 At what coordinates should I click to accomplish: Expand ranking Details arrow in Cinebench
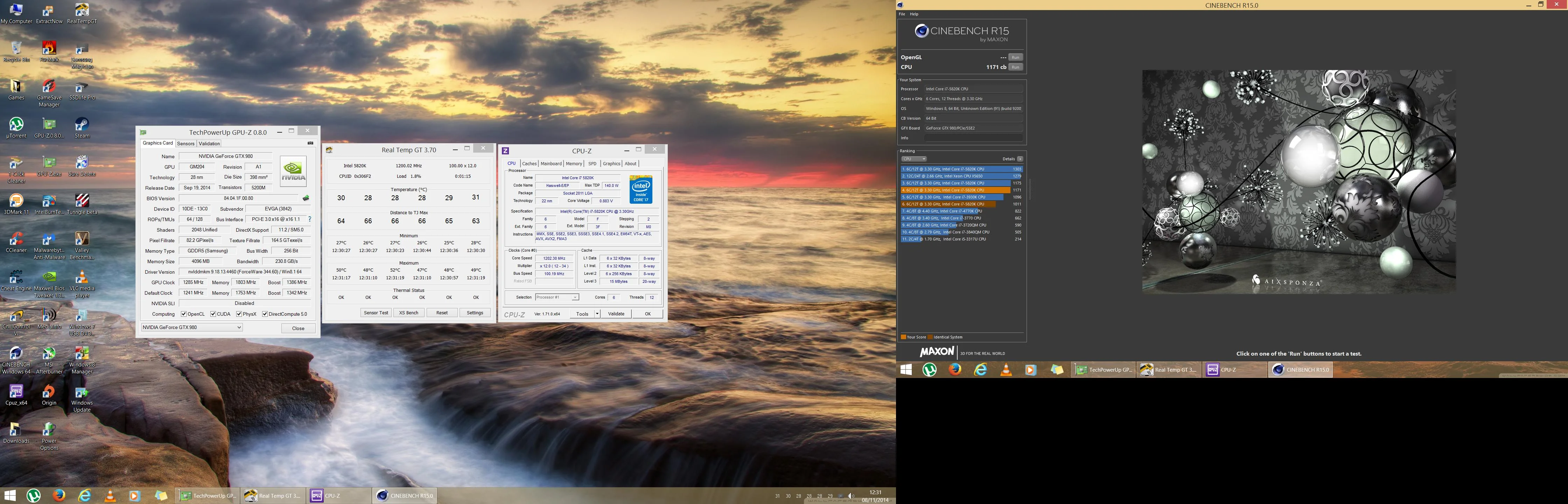[1020, 159]
